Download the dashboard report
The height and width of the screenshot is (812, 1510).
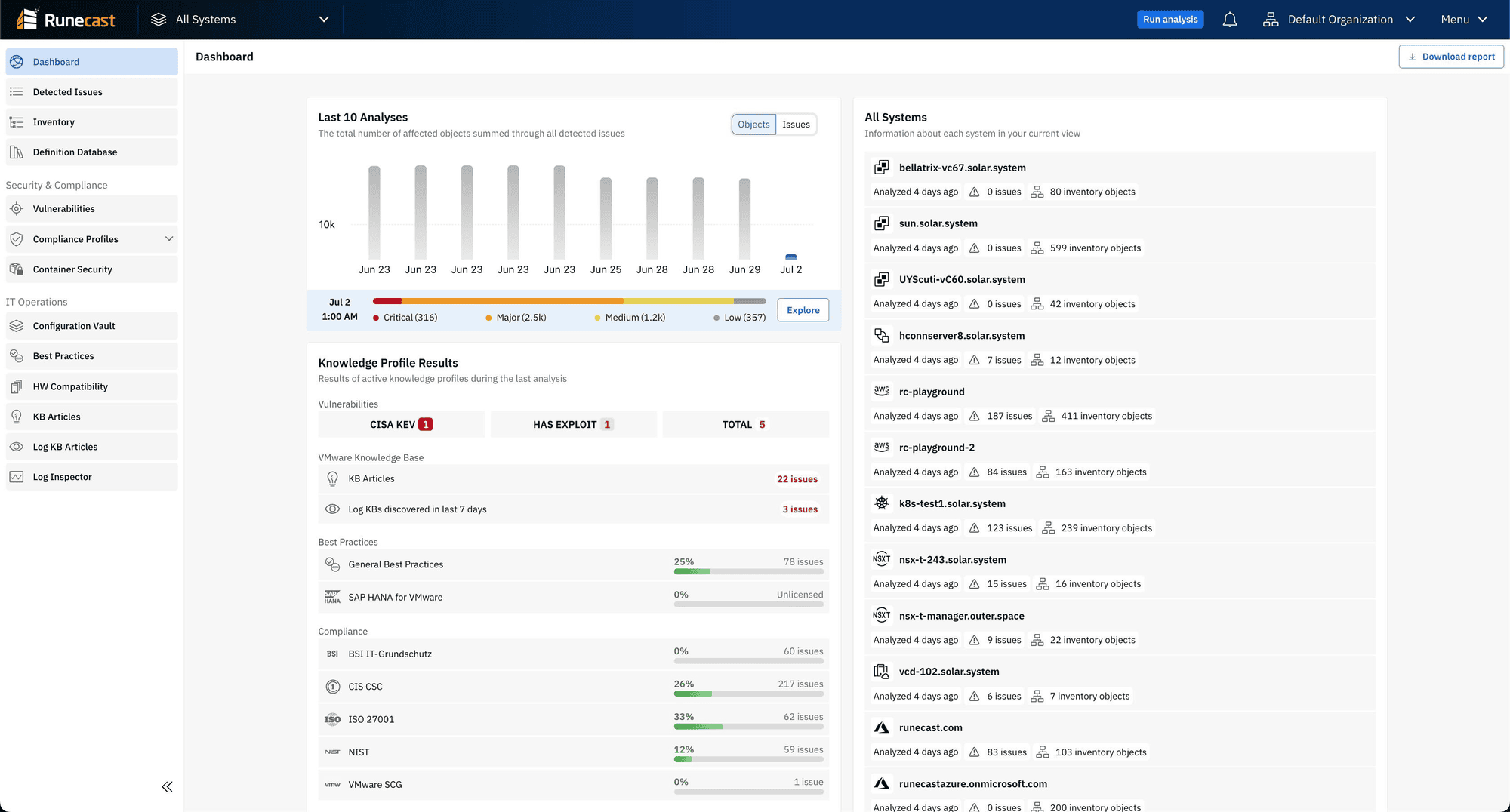pos(1451,57)
